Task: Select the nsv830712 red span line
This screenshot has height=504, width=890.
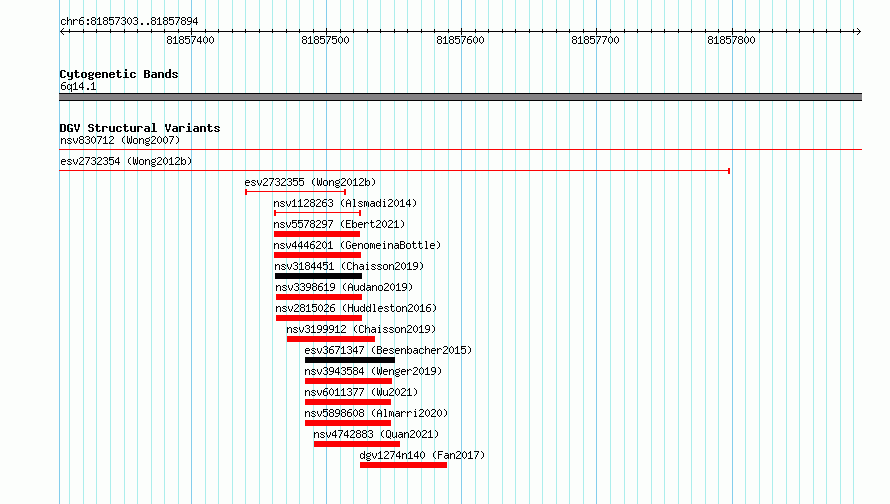Action: click(460, 150)
